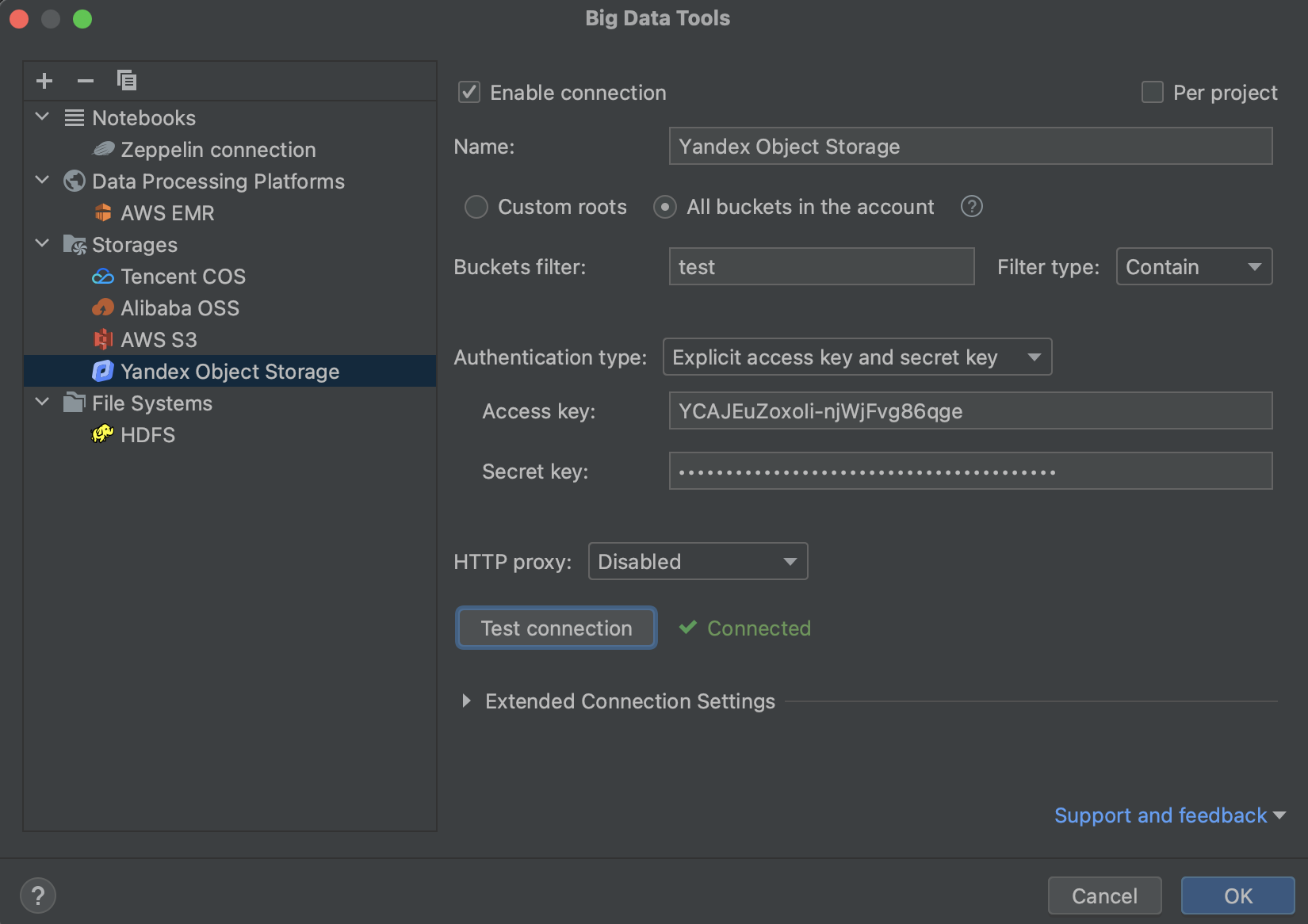The height and width of the screenshot is (924, 1308).
Task: Add a new connection with the plus icon
Action: coord(44,80)
